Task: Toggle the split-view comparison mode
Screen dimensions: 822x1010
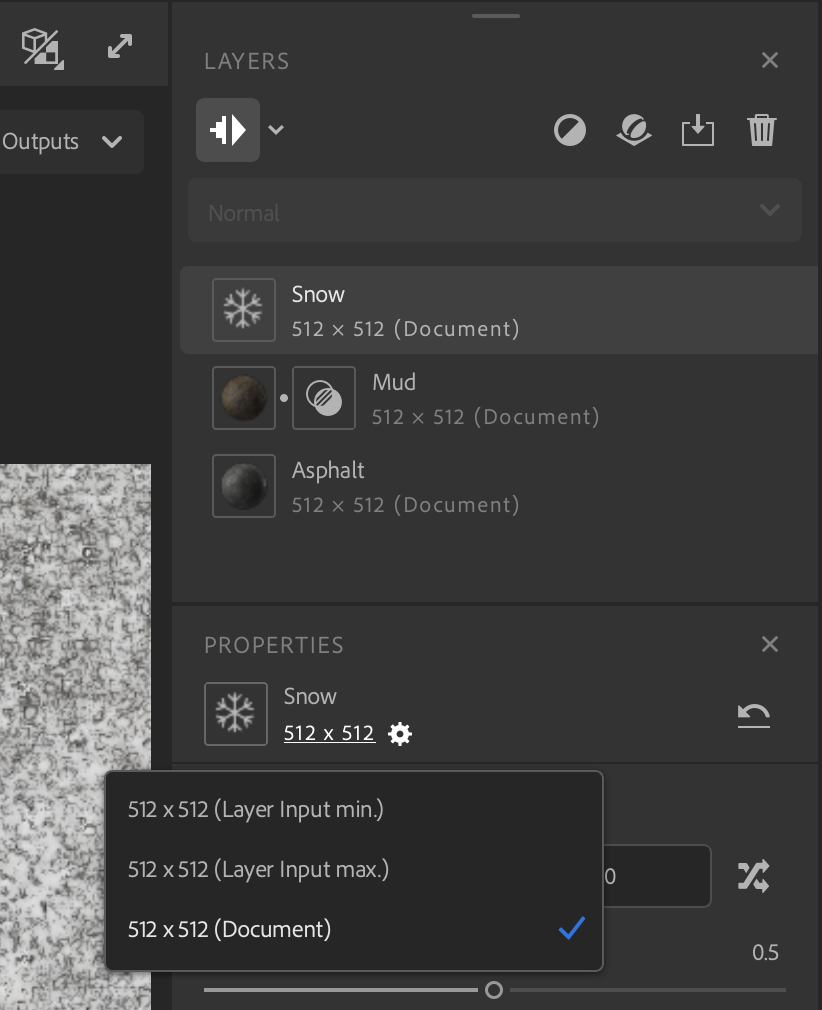Action: pos(227,129)
